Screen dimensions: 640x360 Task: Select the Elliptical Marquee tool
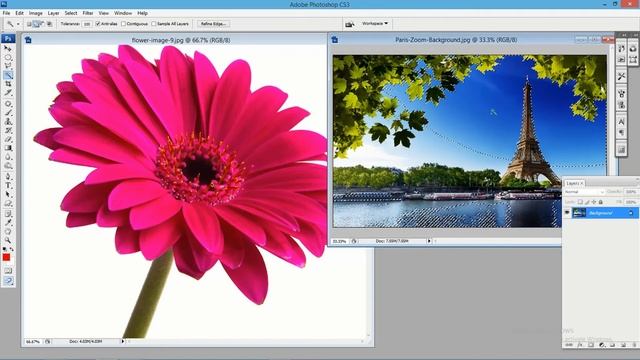pyautogui.click(x=8, y=57)
